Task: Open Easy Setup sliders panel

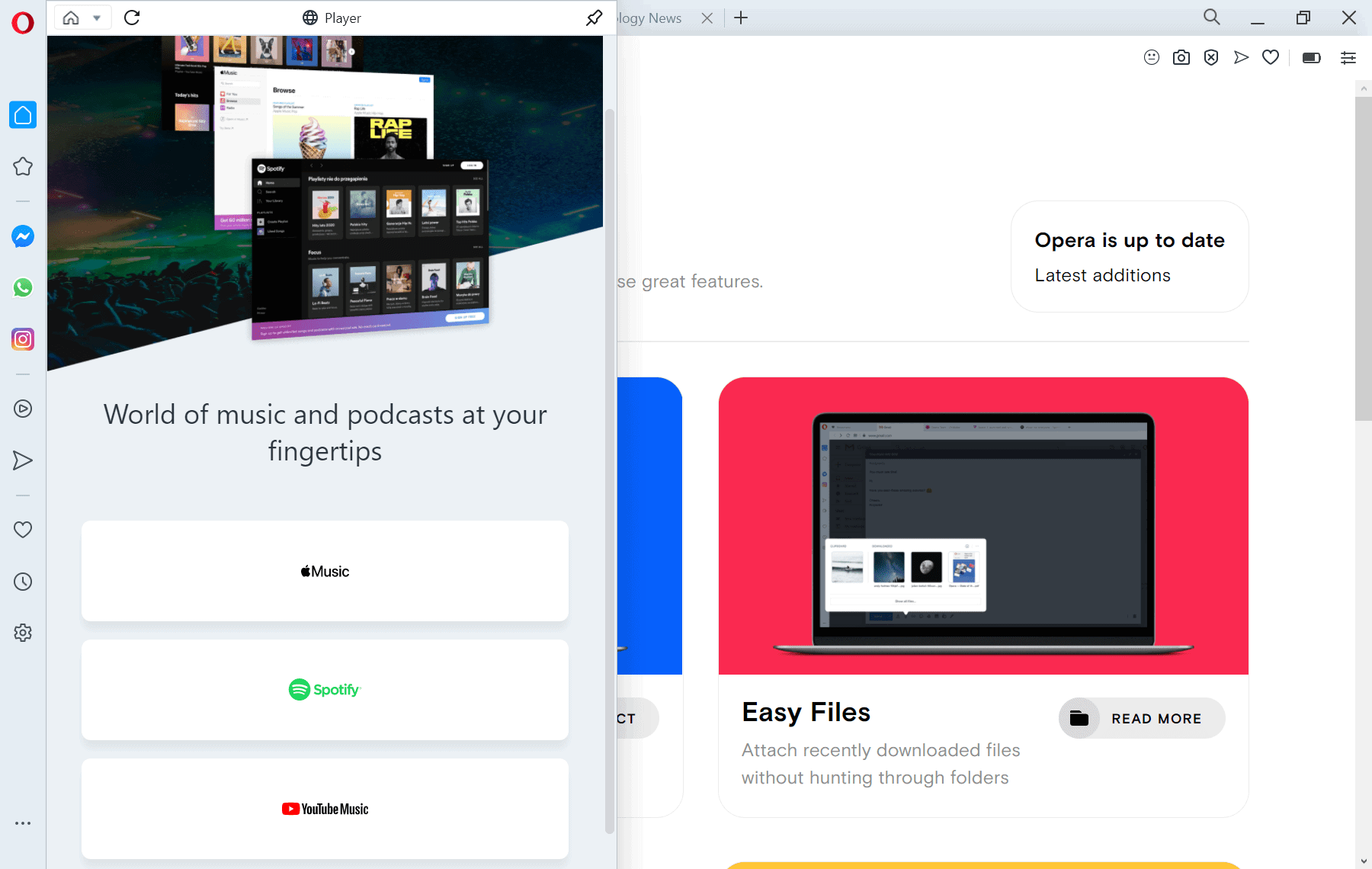Action: 1348,57
